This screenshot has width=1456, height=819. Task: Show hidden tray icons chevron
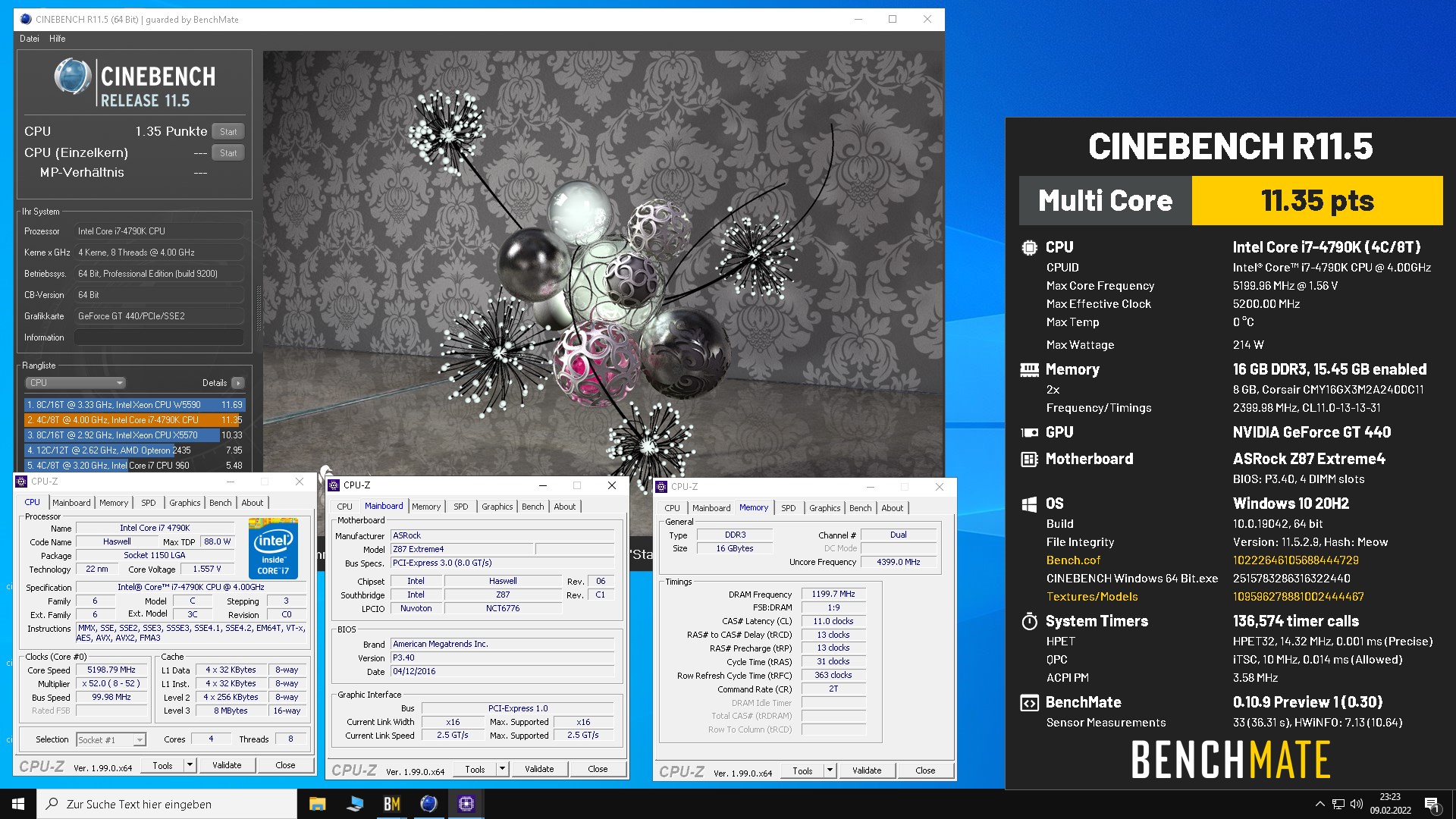pos(1319,804)
